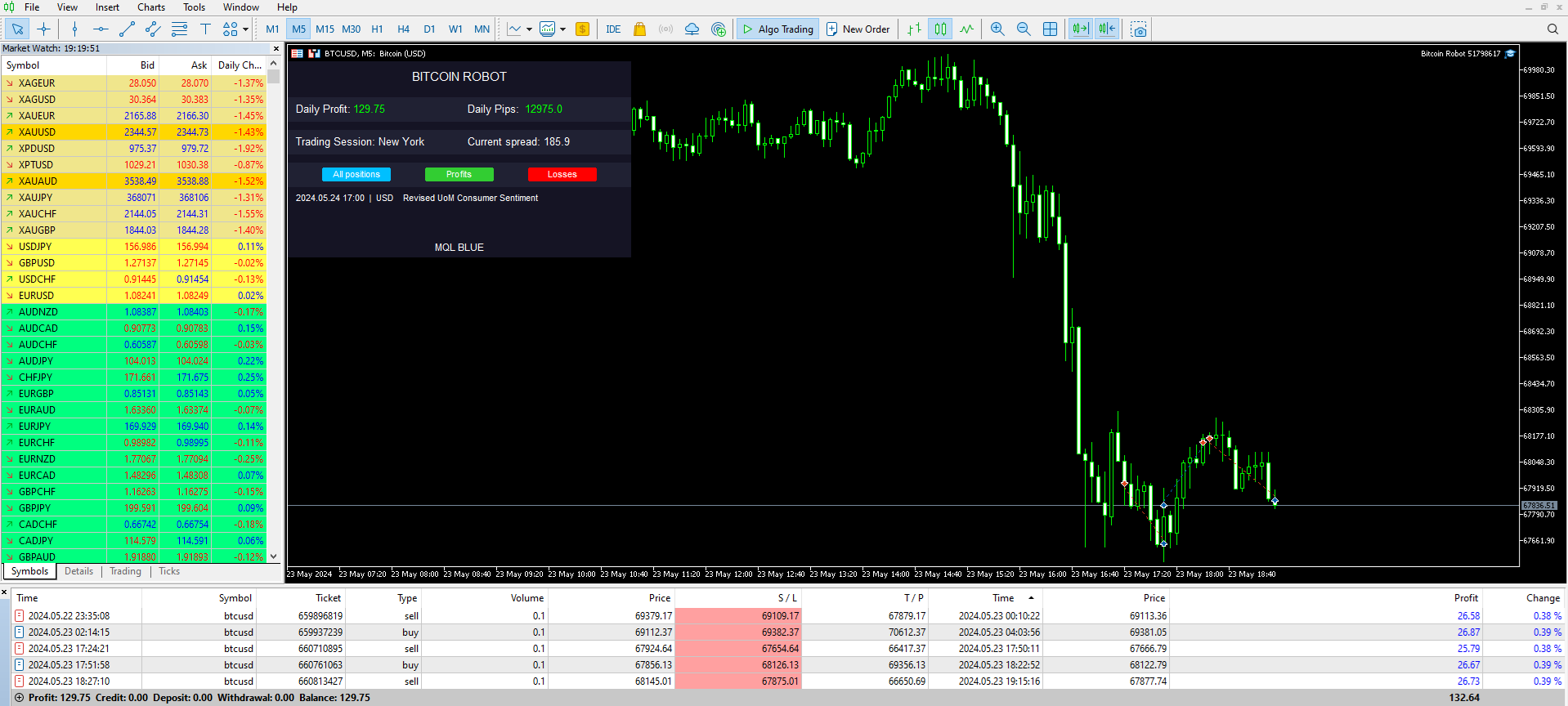Image resolution: width=1568 pixels, height=706 pixels.
Task: Open the VPS cloud hosting icon
Action: (x=692, y=29)
